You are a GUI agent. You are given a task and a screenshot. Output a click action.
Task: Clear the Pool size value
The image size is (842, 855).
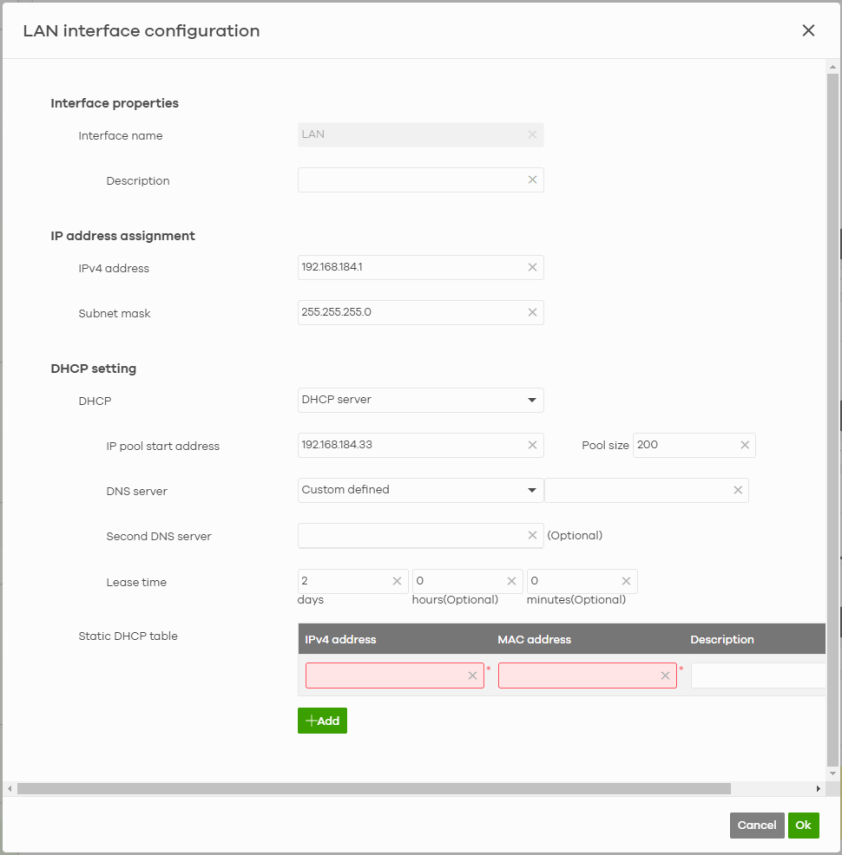click(744, 445)
